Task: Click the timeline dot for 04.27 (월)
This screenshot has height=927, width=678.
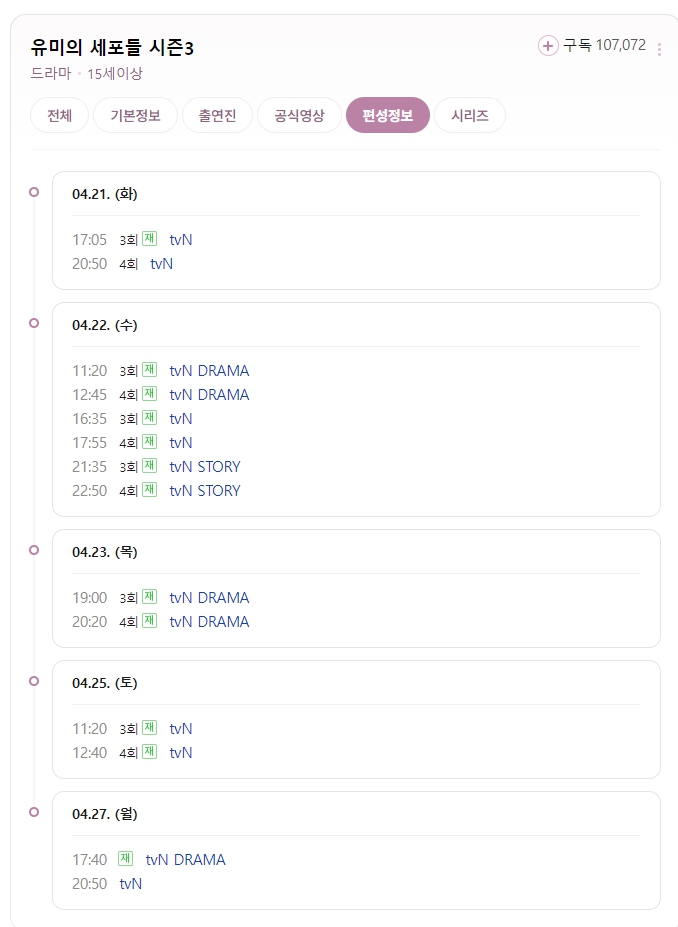Action: (34, 812)
